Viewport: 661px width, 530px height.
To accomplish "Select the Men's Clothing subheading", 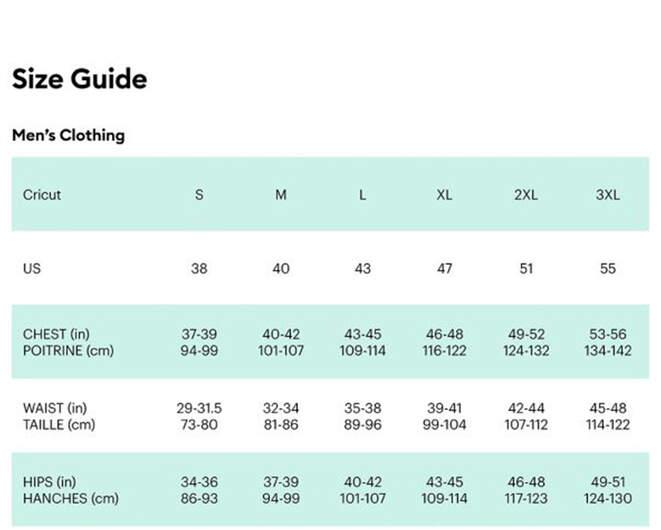I will 68,135.
